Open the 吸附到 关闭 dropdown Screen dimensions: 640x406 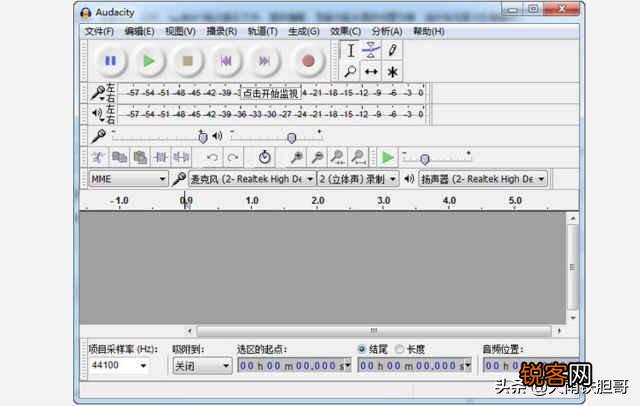click(x=202, y=366)
